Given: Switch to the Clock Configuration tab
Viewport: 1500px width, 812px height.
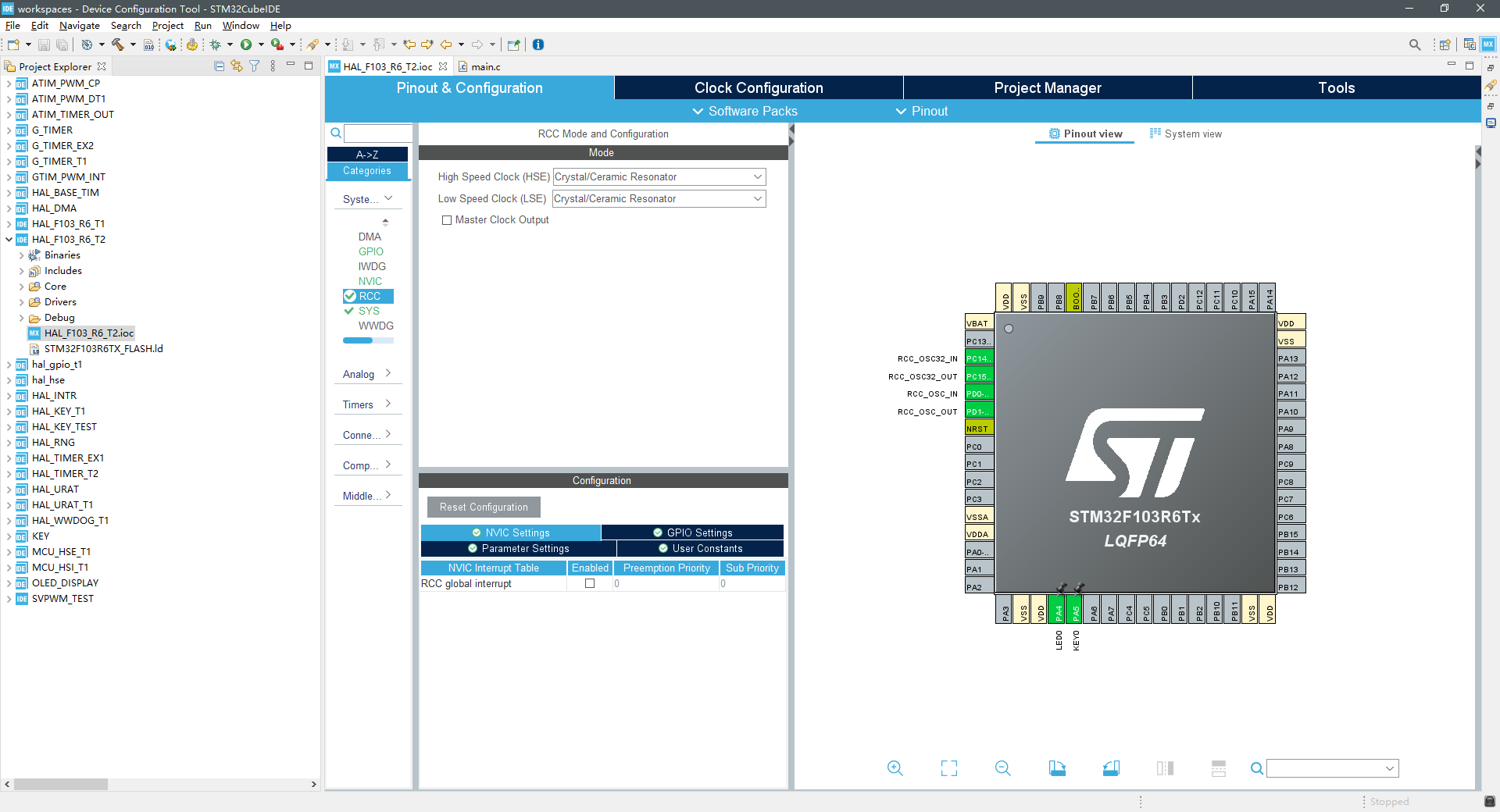Looking at the screenshot, I should 758,87.
